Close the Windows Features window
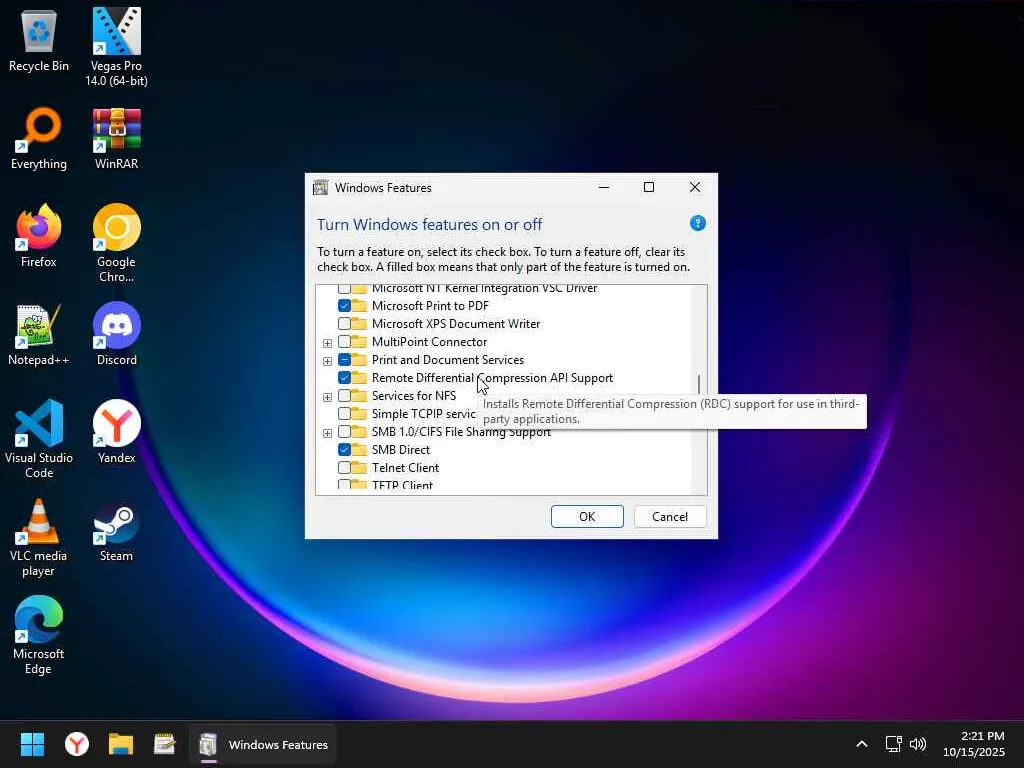This screenshot has height=768, width=1024. pyautogui.click(x=695, y=187)
